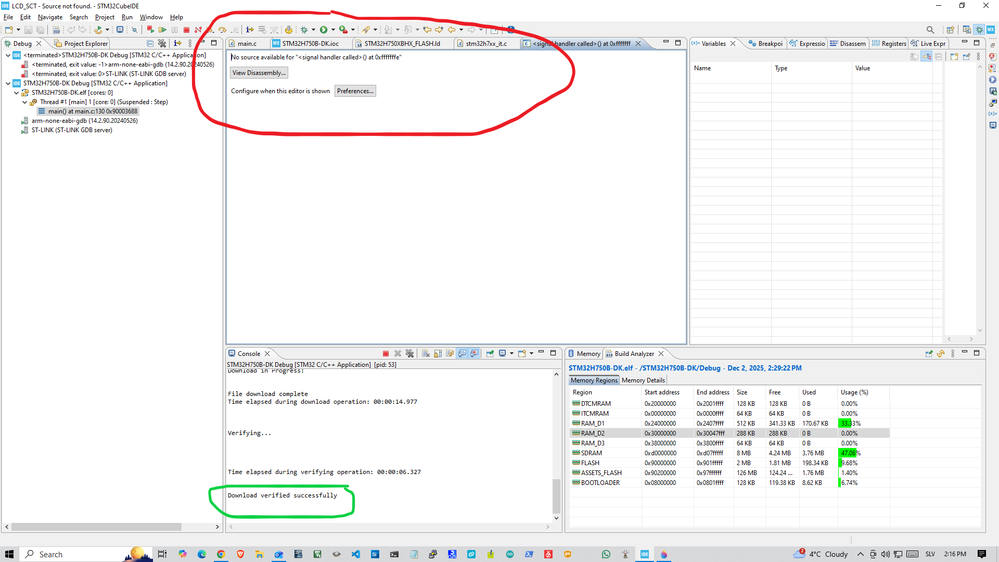Open Display Selected Console dropdown arrow

pos(512,353)
